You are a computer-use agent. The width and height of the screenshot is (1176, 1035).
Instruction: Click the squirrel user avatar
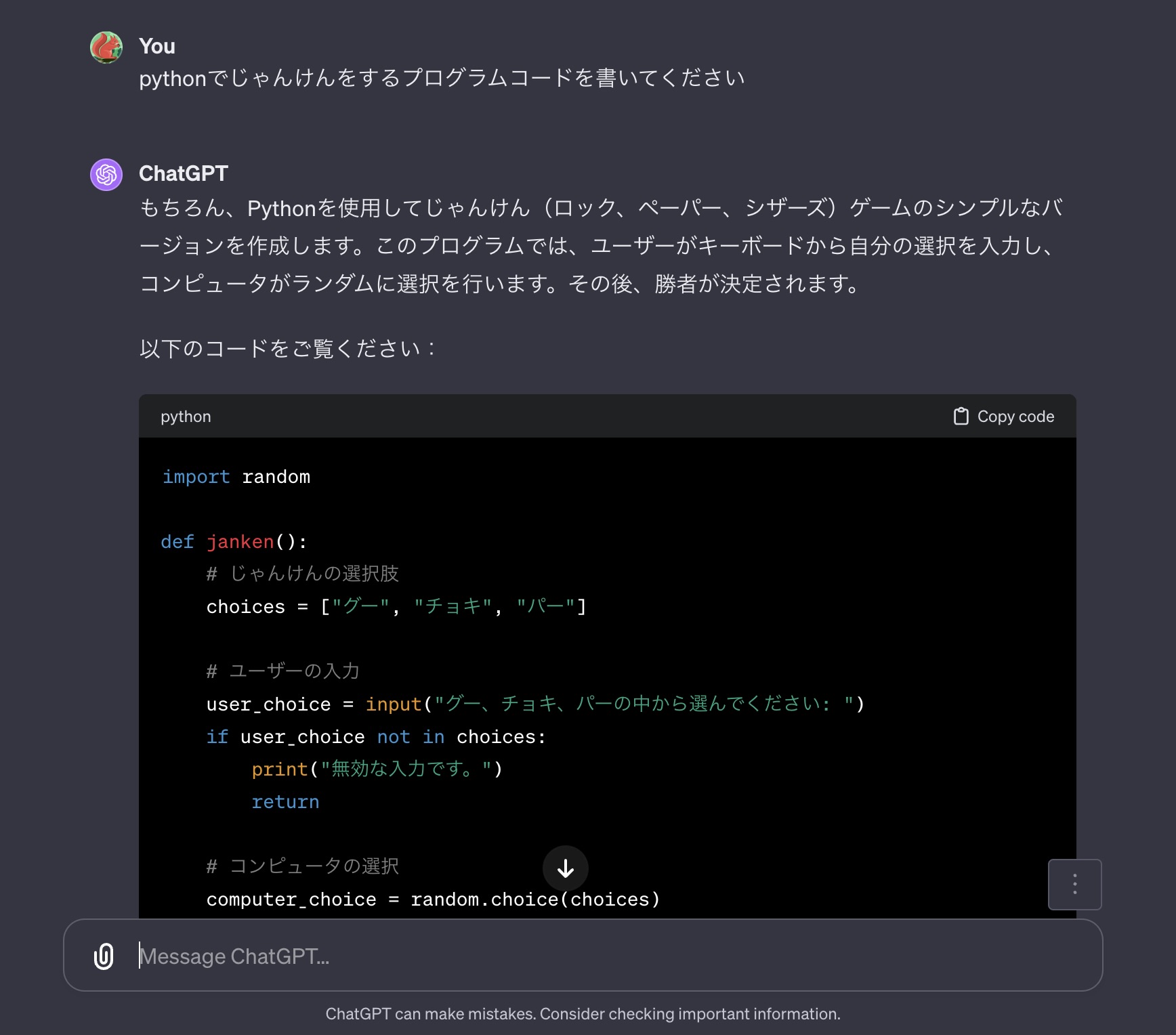pyautogui.click(x=106, y=46)
